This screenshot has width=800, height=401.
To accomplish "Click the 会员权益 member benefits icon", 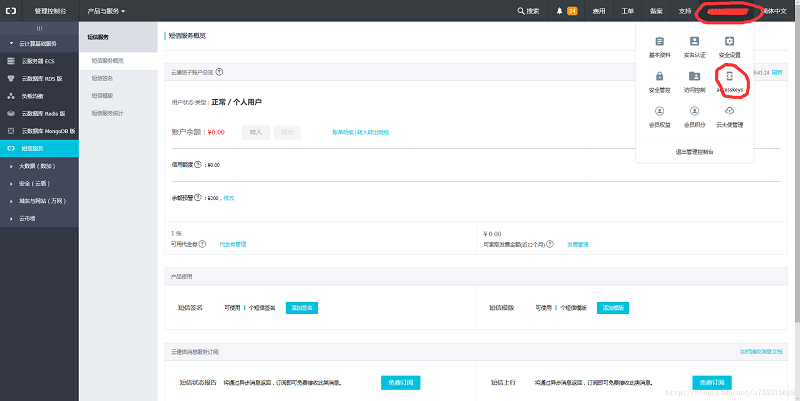I will (660, 112).
